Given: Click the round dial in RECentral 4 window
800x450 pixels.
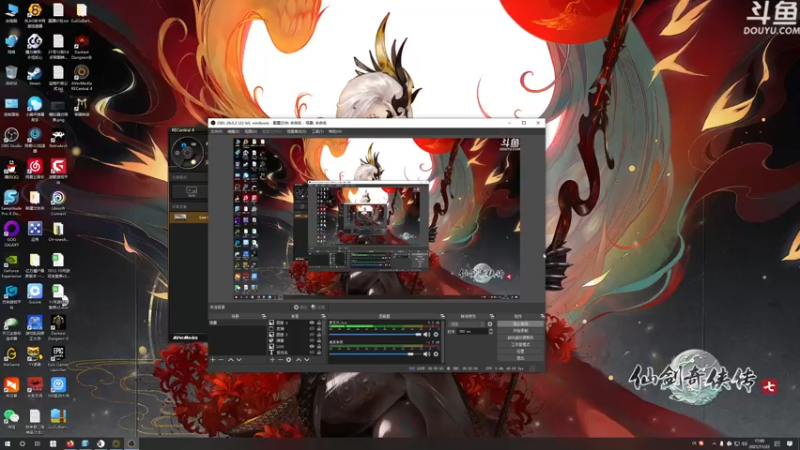Looking at the screenshot, I should tap(187, 152).
